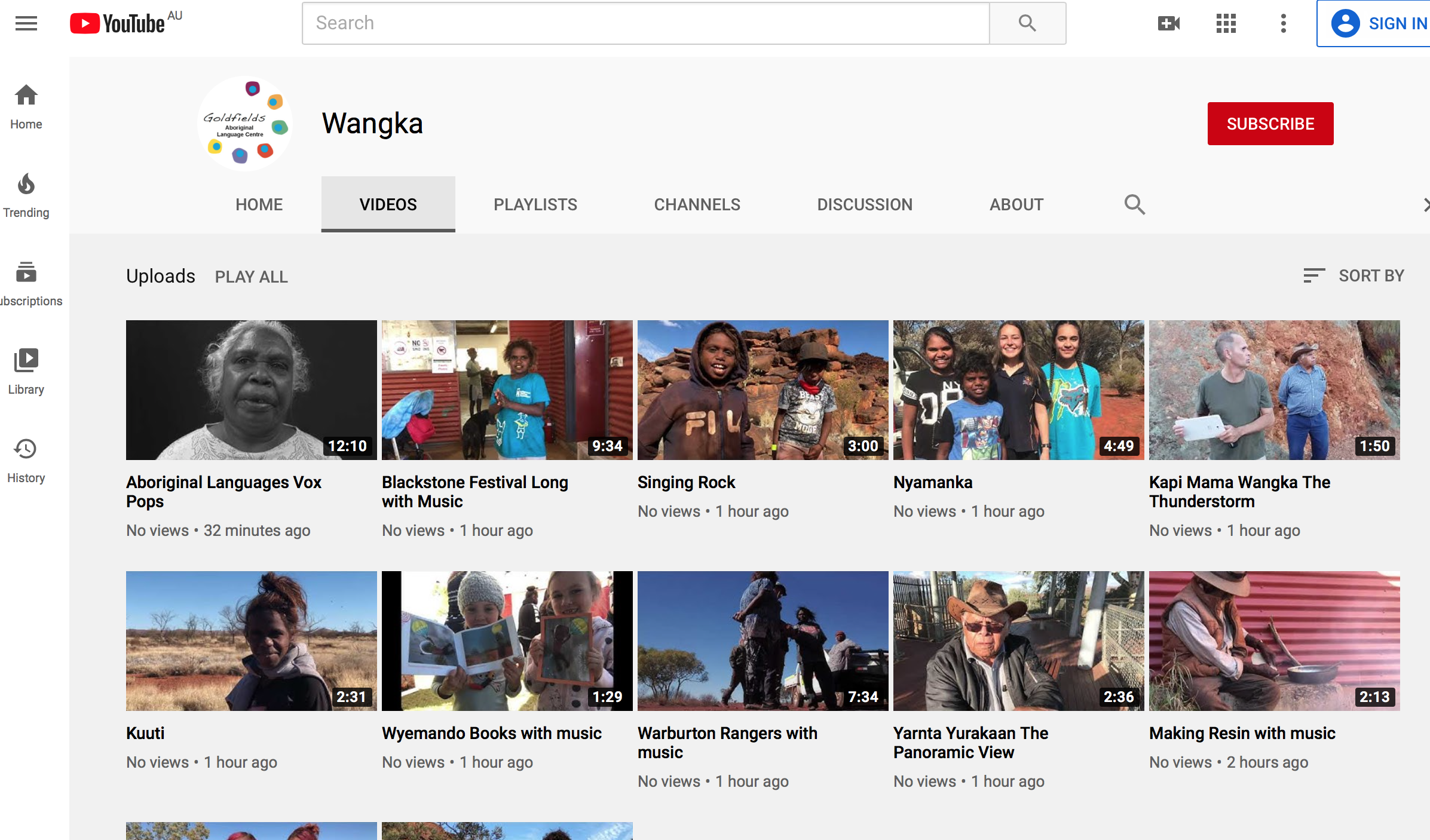
Task: Open the Kapi Mama Wangka thumbnail
Action: [1275, 390]
